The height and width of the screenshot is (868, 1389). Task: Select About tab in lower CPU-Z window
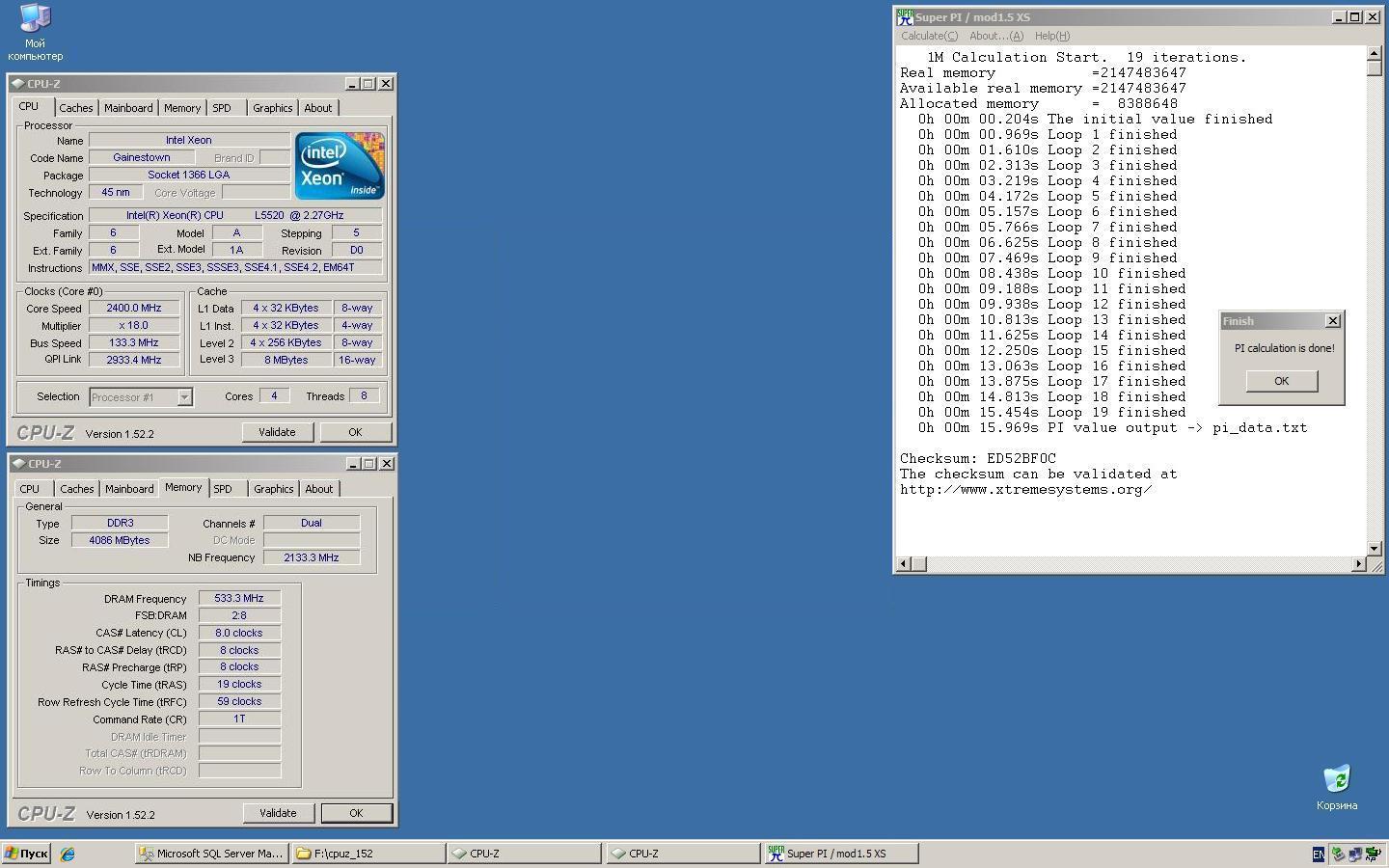click(319, 489)
